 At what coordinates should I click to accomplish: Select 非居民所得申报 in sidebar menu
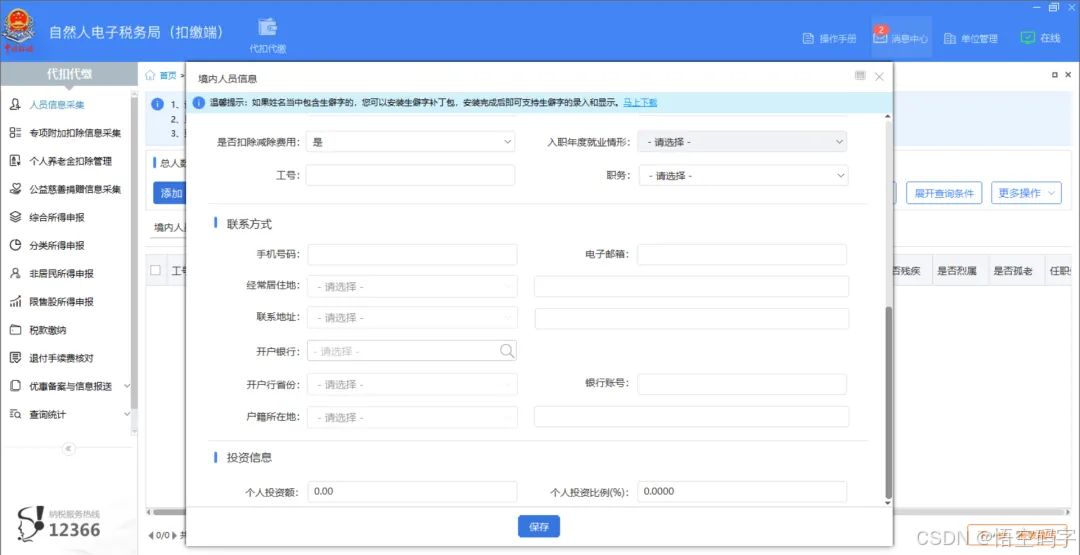click(x=62, y=273)
